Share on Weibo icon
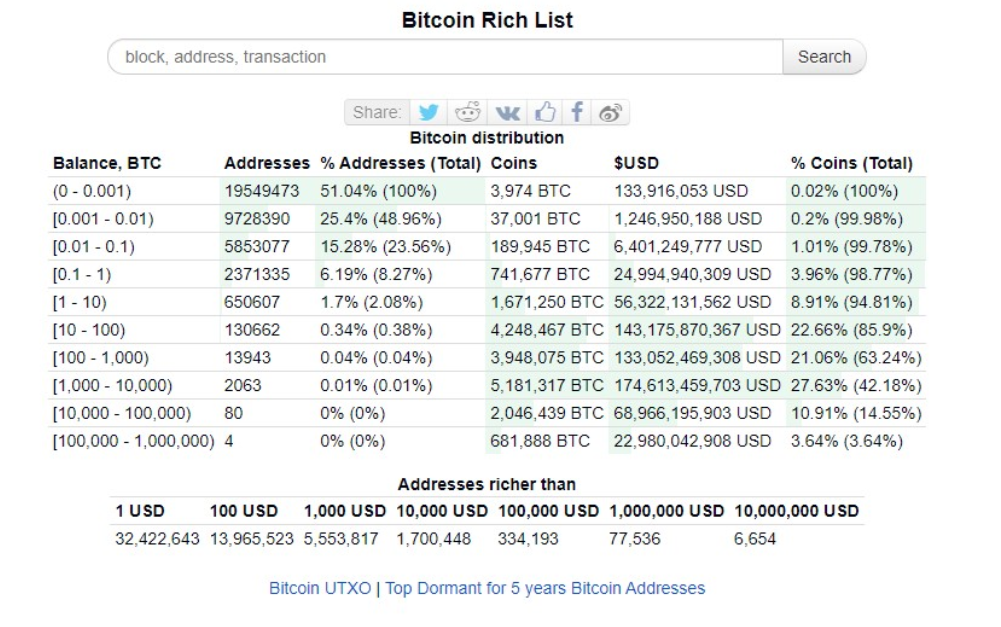 (x=610, y=112)
